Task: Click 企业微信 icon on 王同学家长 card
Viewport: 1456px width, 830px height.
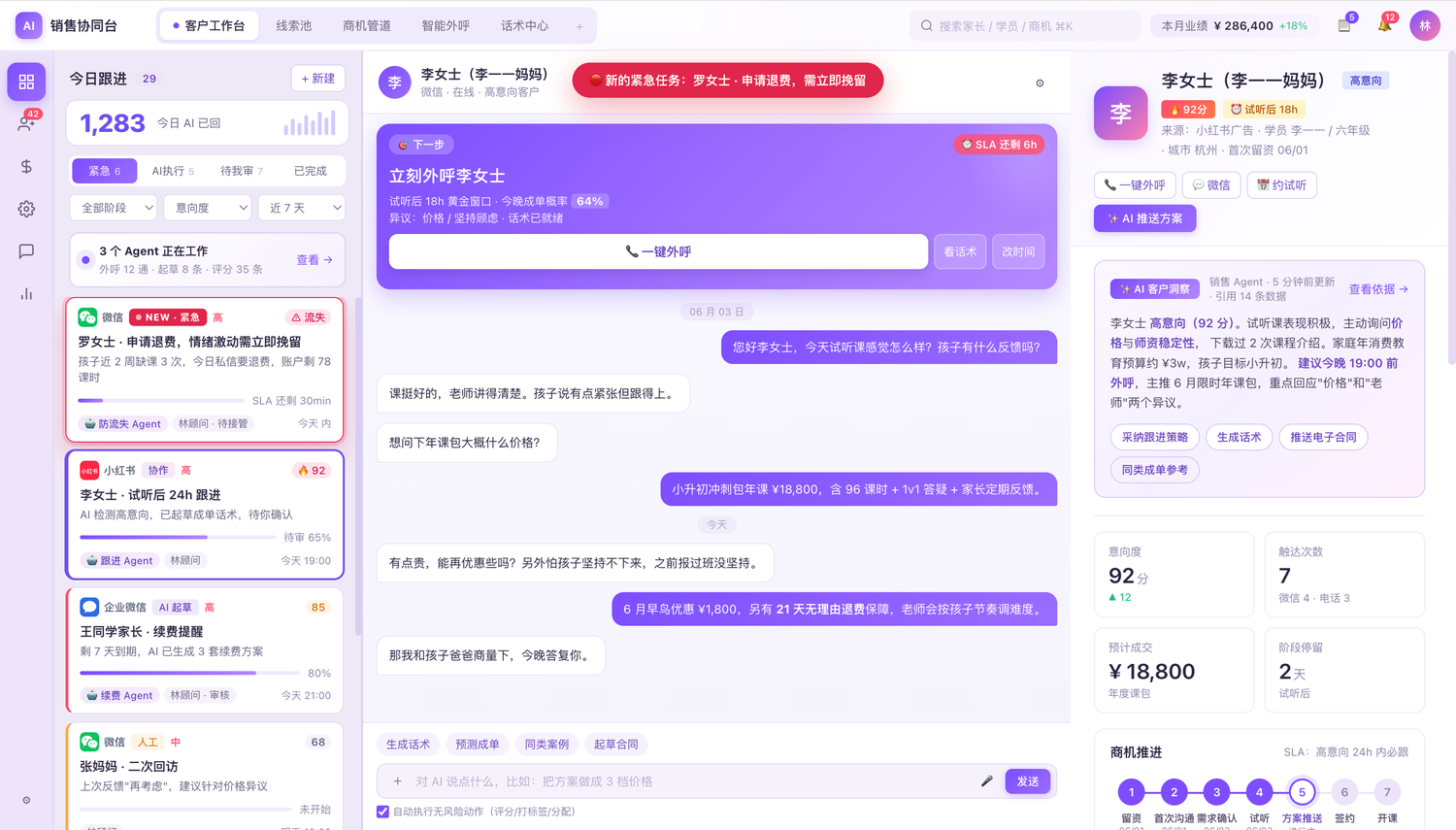Action: click(x=89, y=607)
